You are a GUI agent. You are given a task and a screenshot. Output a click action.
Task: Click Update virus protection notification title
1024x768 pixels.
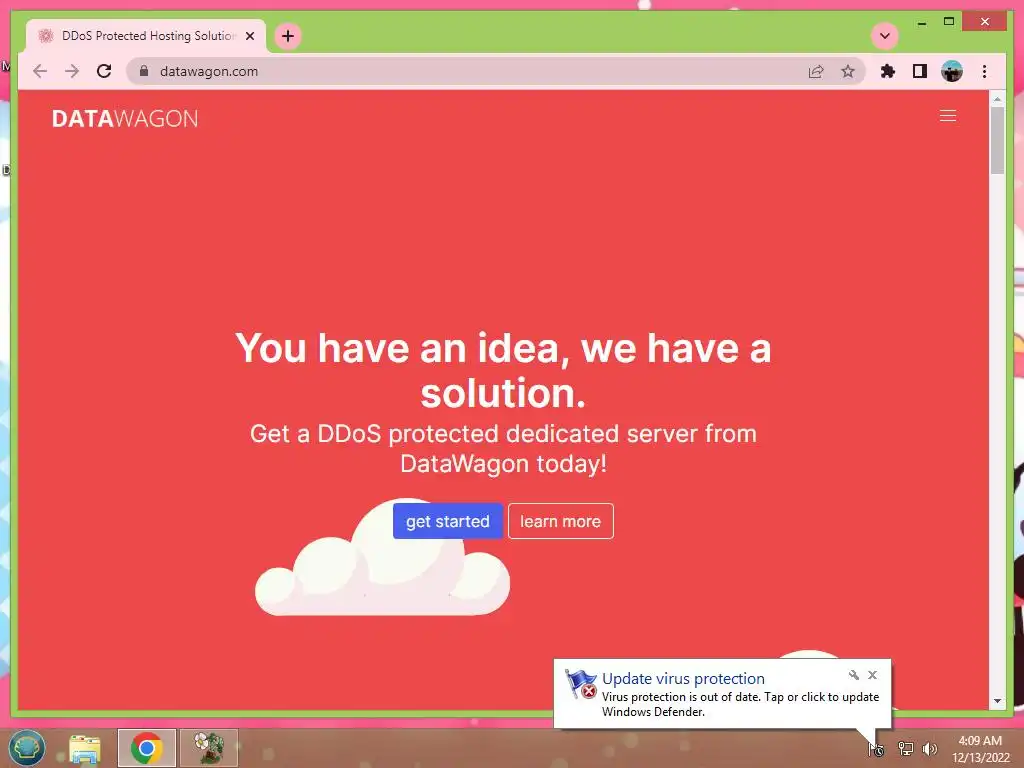tap(683, 679)
